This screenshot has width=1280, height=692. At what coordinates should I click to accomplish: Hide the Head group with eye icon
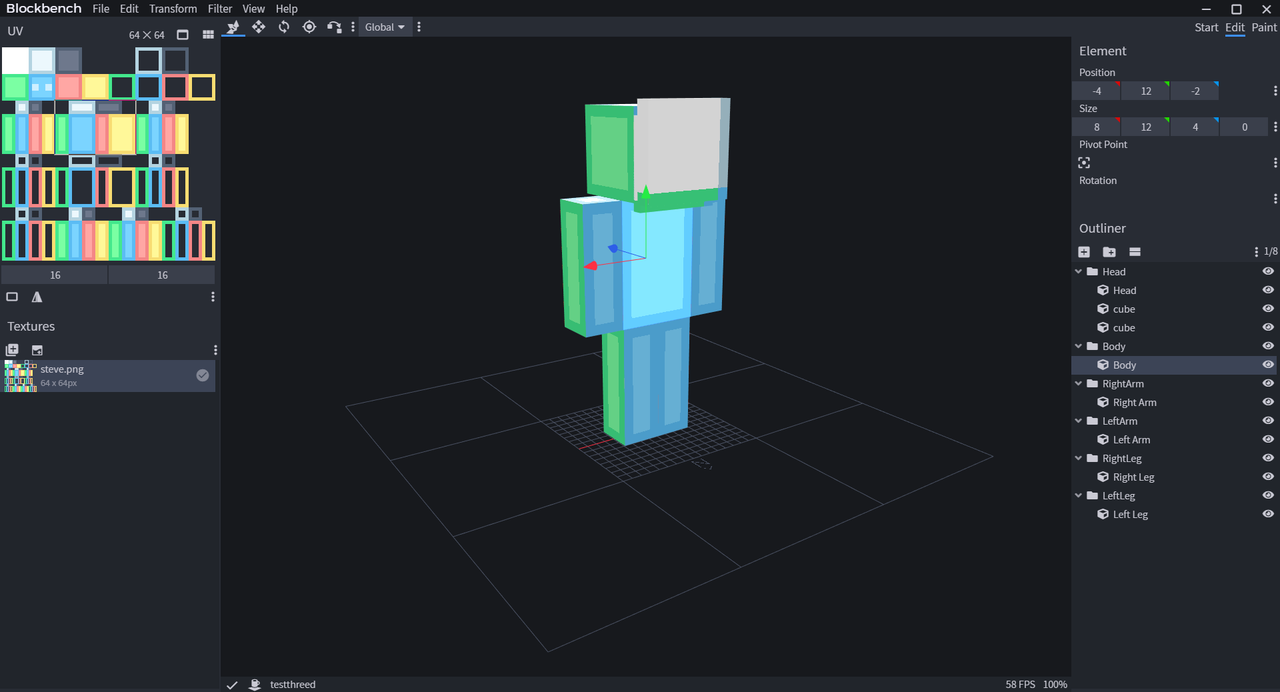point(1268,272)
